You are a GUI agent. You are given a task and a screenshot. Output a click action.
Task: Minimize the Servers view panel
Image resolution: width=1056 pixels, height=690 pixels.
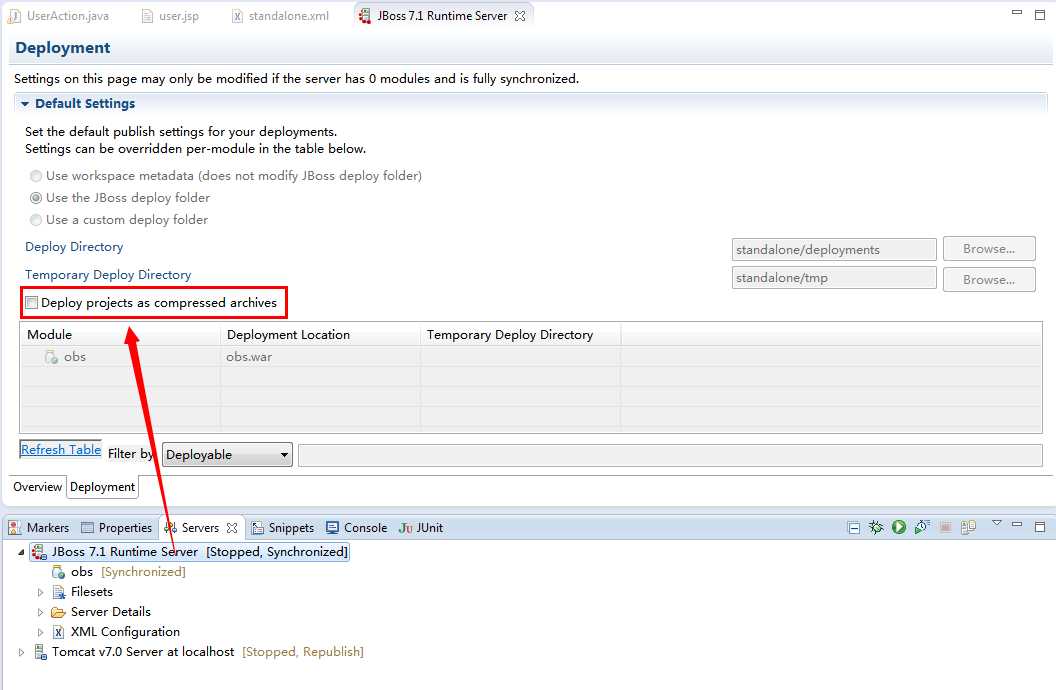tap(1017, 524)
